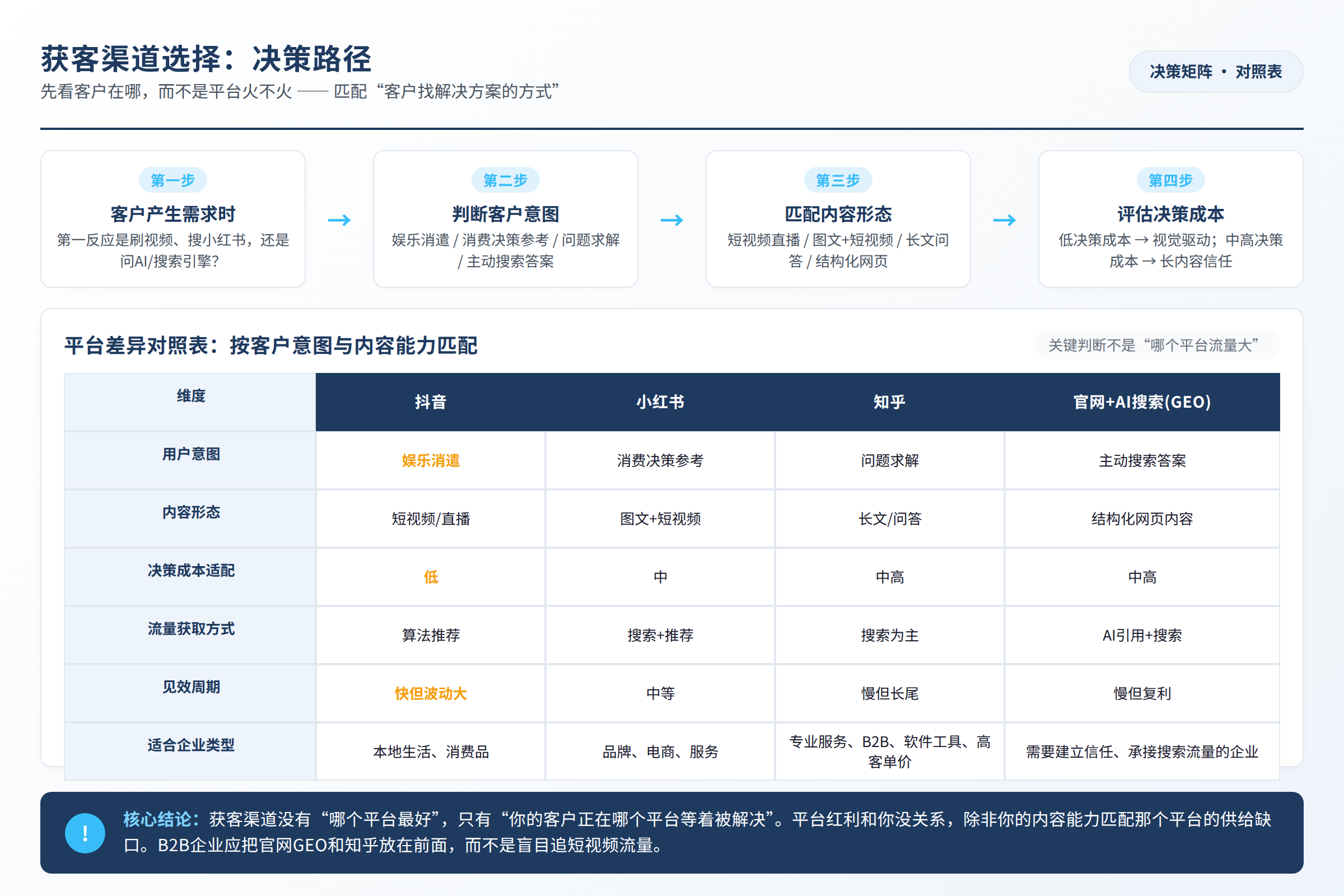Click the 维度 header cell
Viewport: 1344px width, 896px height.
(x=190, y=402)
